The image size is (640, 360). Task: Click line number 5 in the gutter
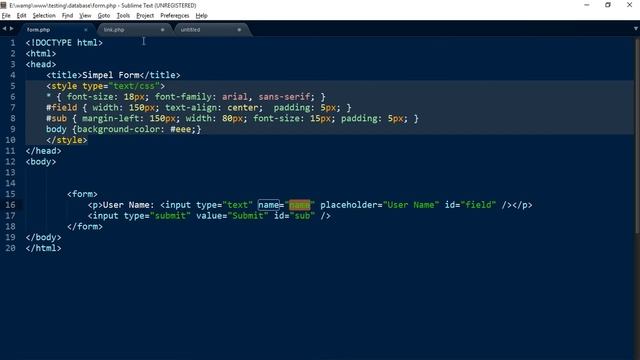coord(13,86)
